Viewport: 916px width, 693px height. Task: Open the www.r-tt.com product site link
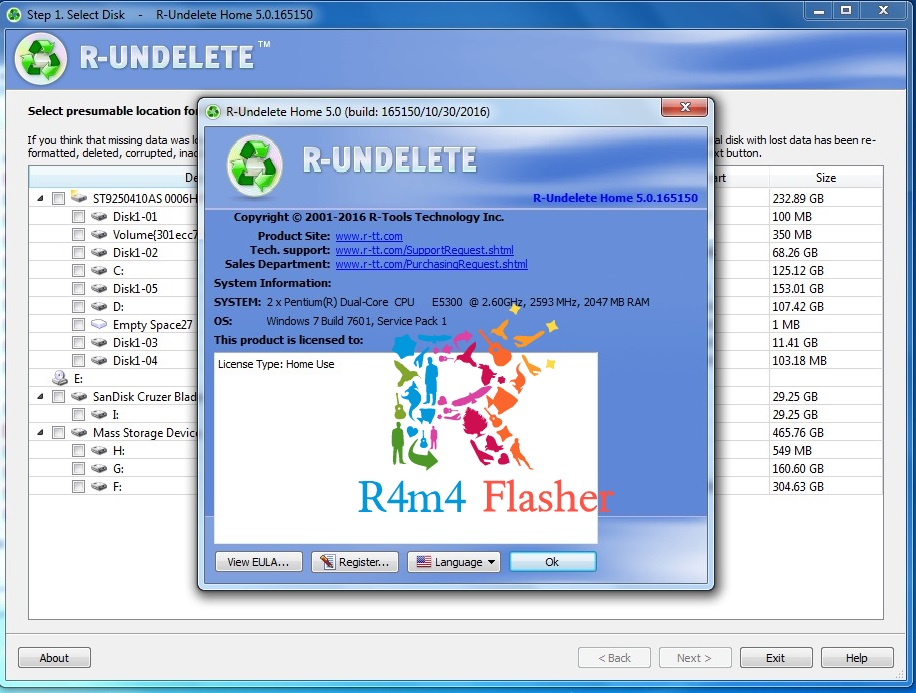click(369, 236)
